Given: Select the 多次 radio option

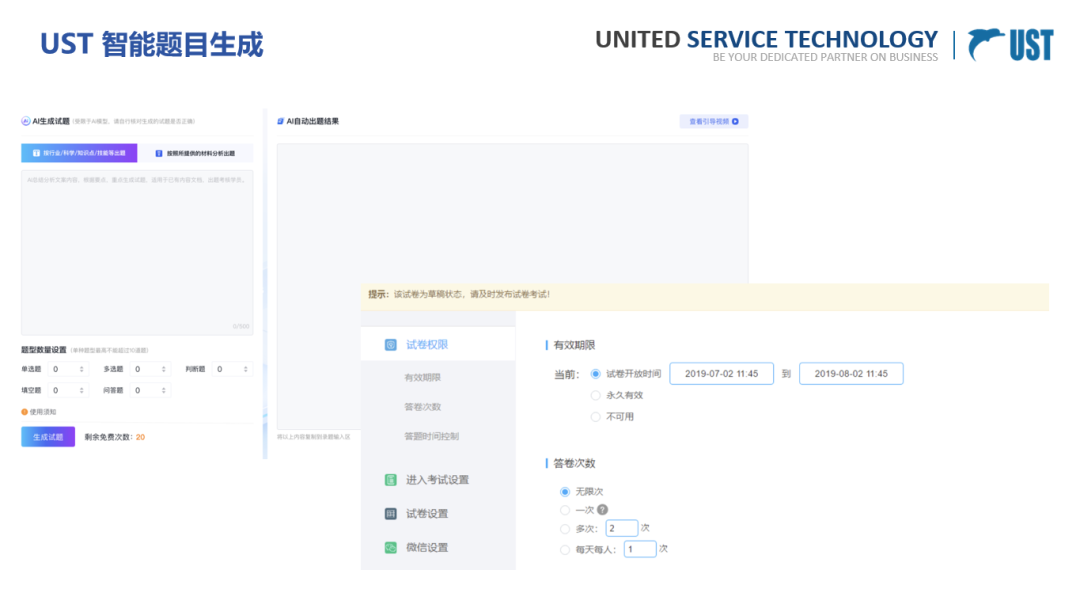Looking at the screenshot, I should 565,529.
